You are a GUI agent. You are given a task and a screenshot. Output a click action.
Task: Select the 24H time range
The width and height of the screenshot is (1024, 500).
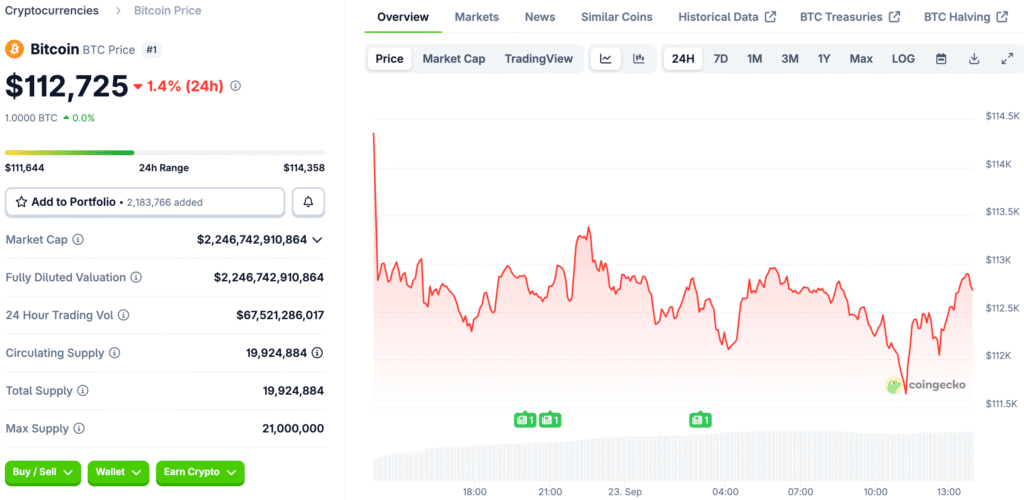pos(683,59)
